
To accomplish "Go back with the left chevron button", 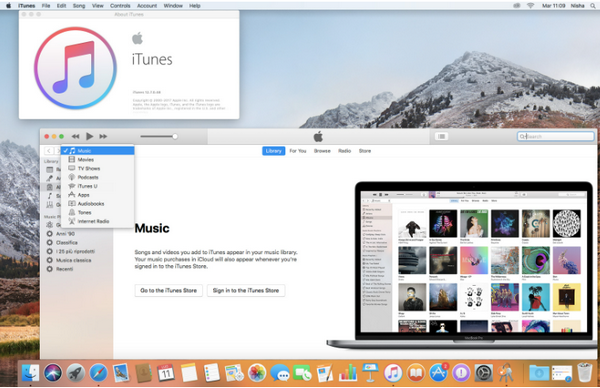I will click(49, 151).
